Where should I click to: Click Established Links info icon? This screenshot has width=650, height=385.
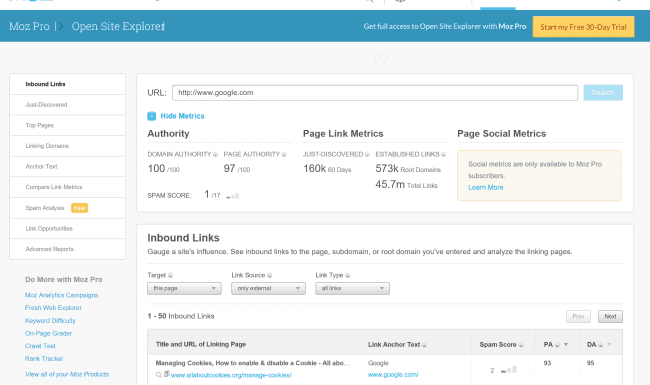pyautogui.click(x=443, y=155)
